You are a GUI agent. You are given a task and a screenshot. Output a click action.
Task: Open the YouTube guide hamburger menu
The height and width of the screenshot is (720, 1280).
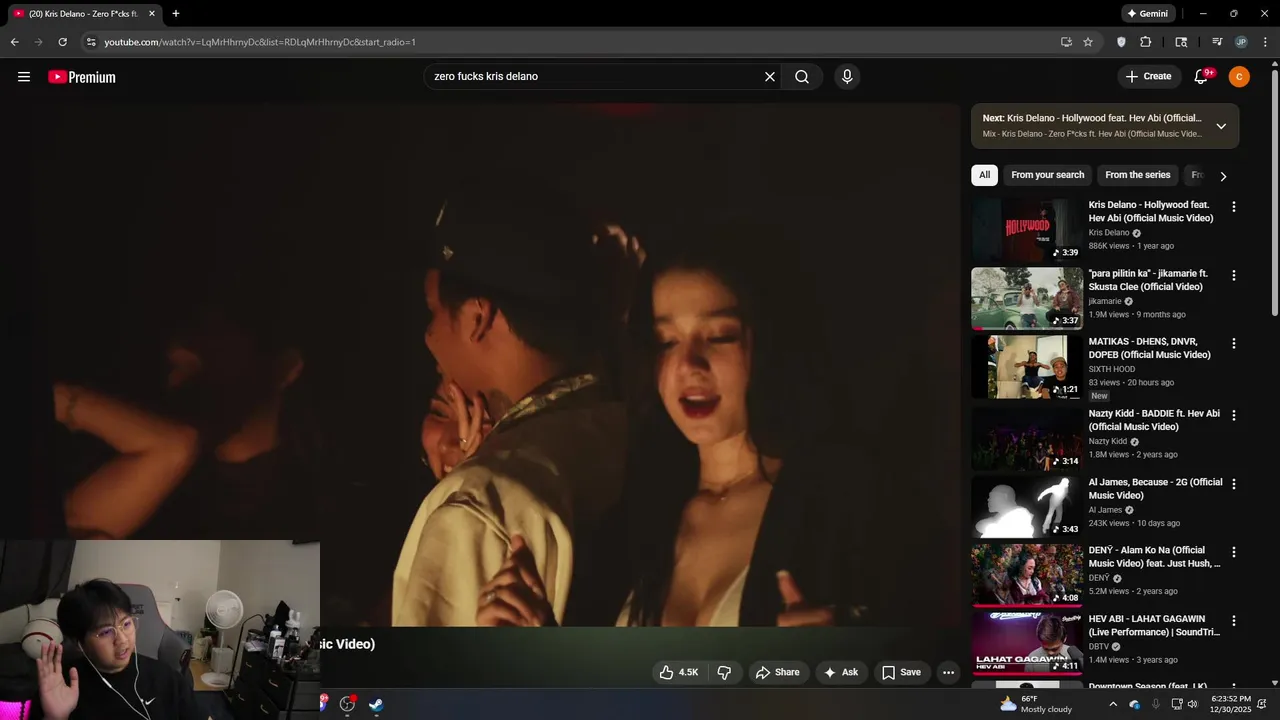pos(24,77)
